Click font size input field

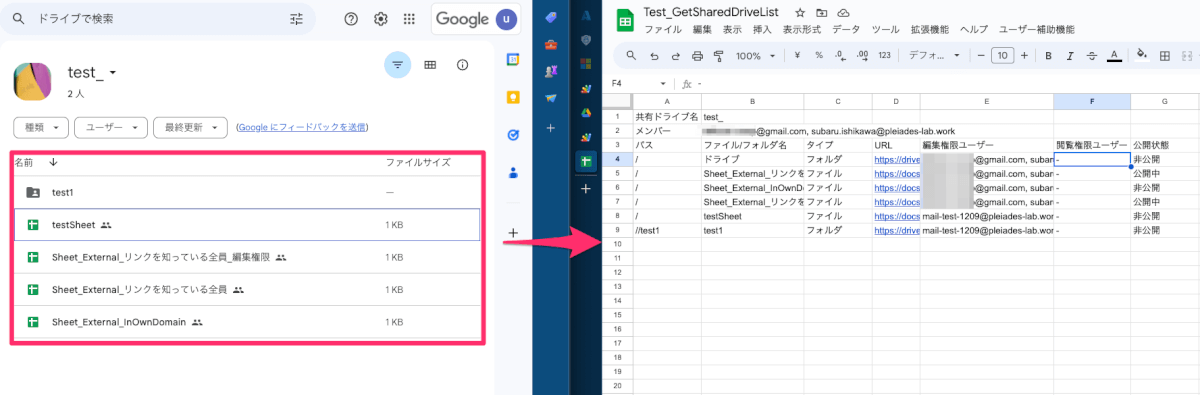point(1002,56)
